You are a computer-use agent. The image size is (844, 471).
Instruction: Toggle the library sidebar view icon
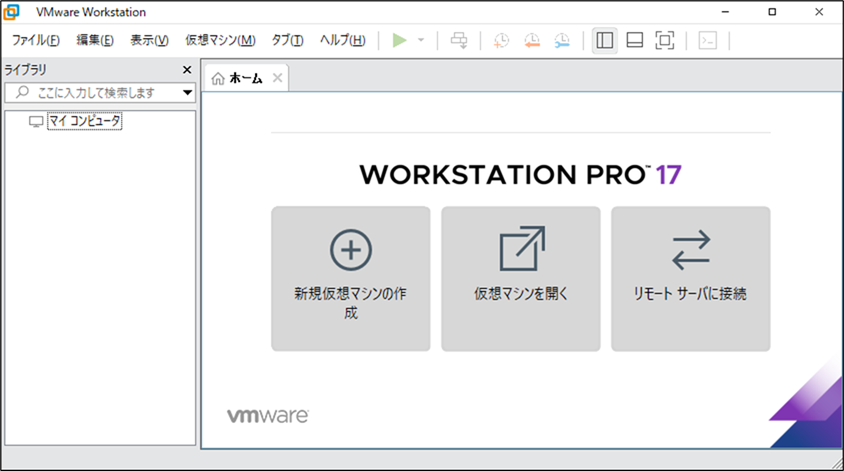coord(604,40)
